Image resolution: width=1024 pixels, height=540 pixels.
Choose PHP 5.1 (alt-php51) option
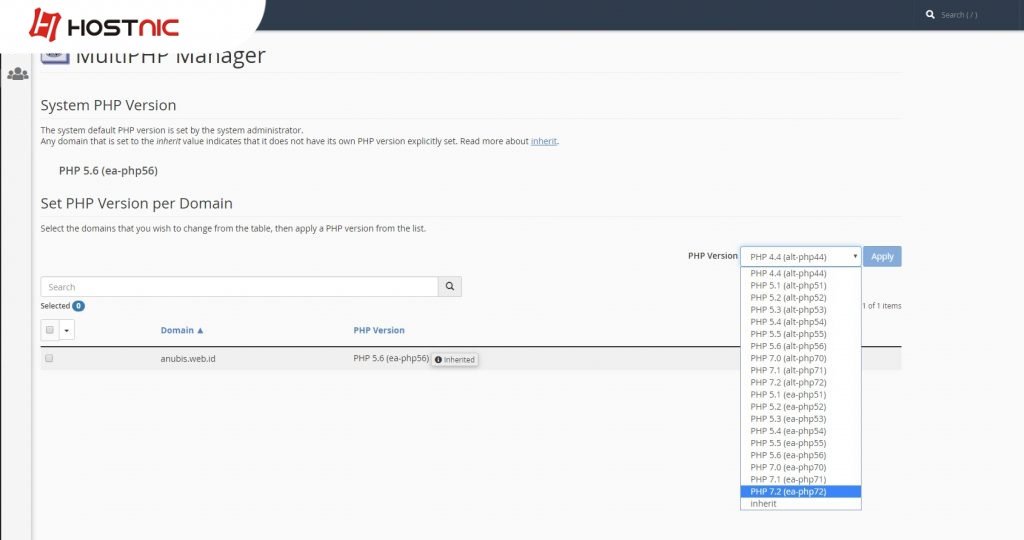(800, 285)
